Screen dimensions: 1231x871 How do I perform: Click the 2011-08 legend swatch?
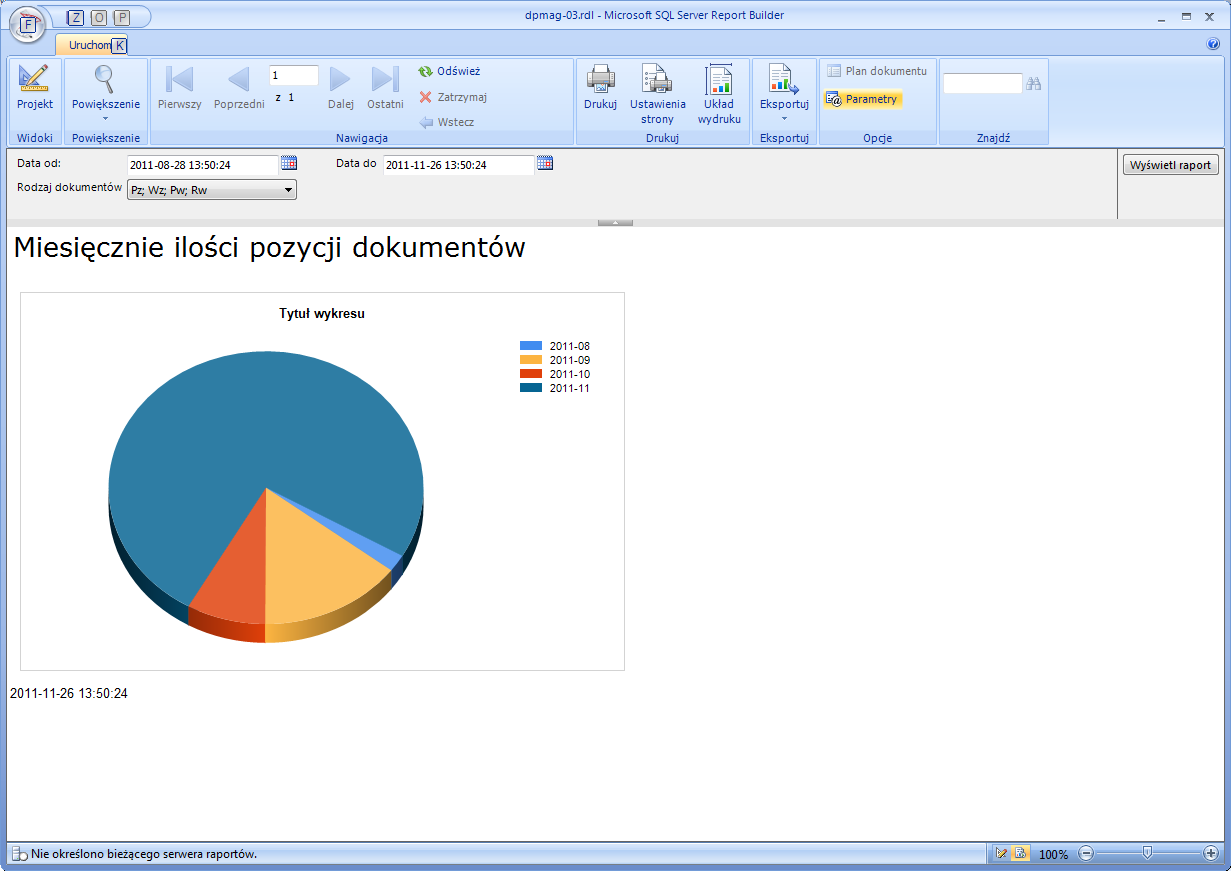[531, 346]
